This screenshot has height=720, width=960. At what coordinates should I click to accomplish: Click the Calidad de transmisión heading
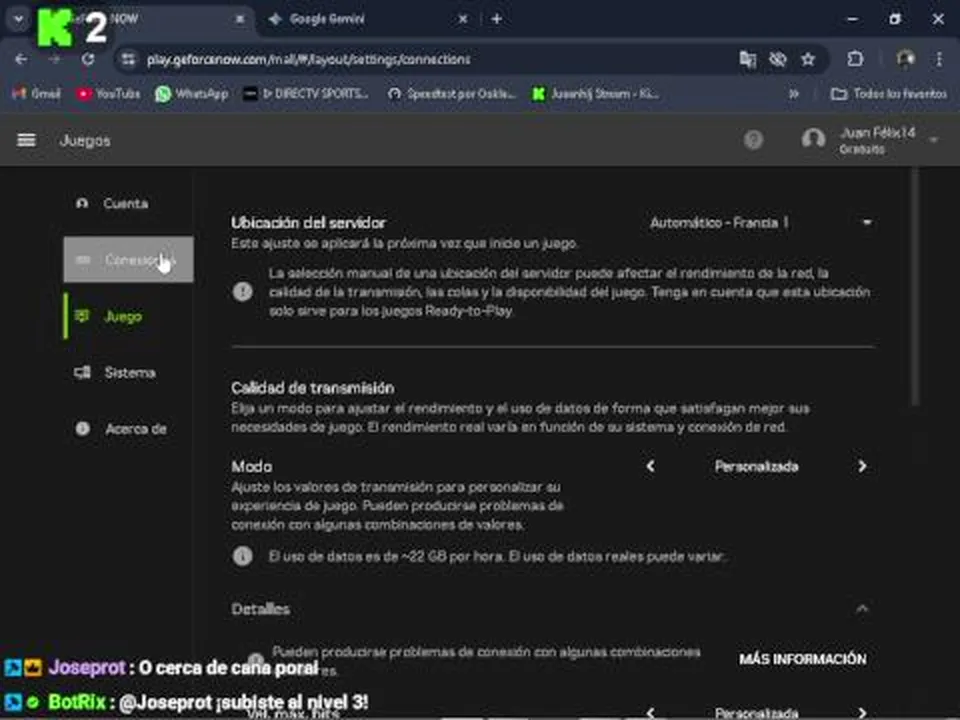(x=312, y=388)
